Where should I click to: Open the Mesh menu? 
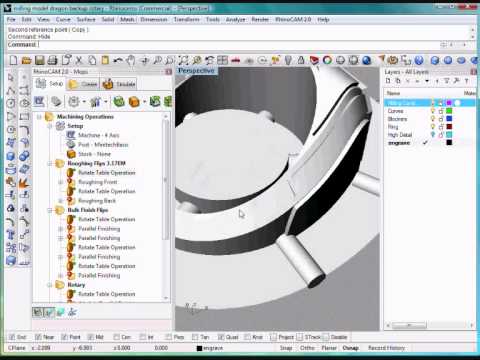pyautogui.click(x=127, y=20)
